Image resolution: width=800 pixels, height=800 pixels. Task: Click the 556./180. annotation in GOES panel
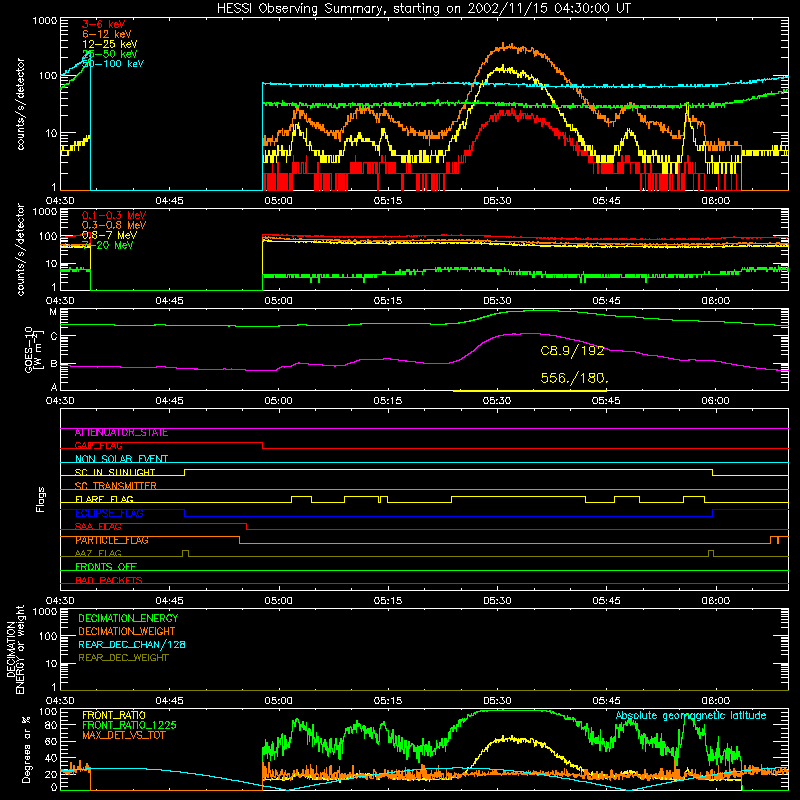click(x=574, y=378)
